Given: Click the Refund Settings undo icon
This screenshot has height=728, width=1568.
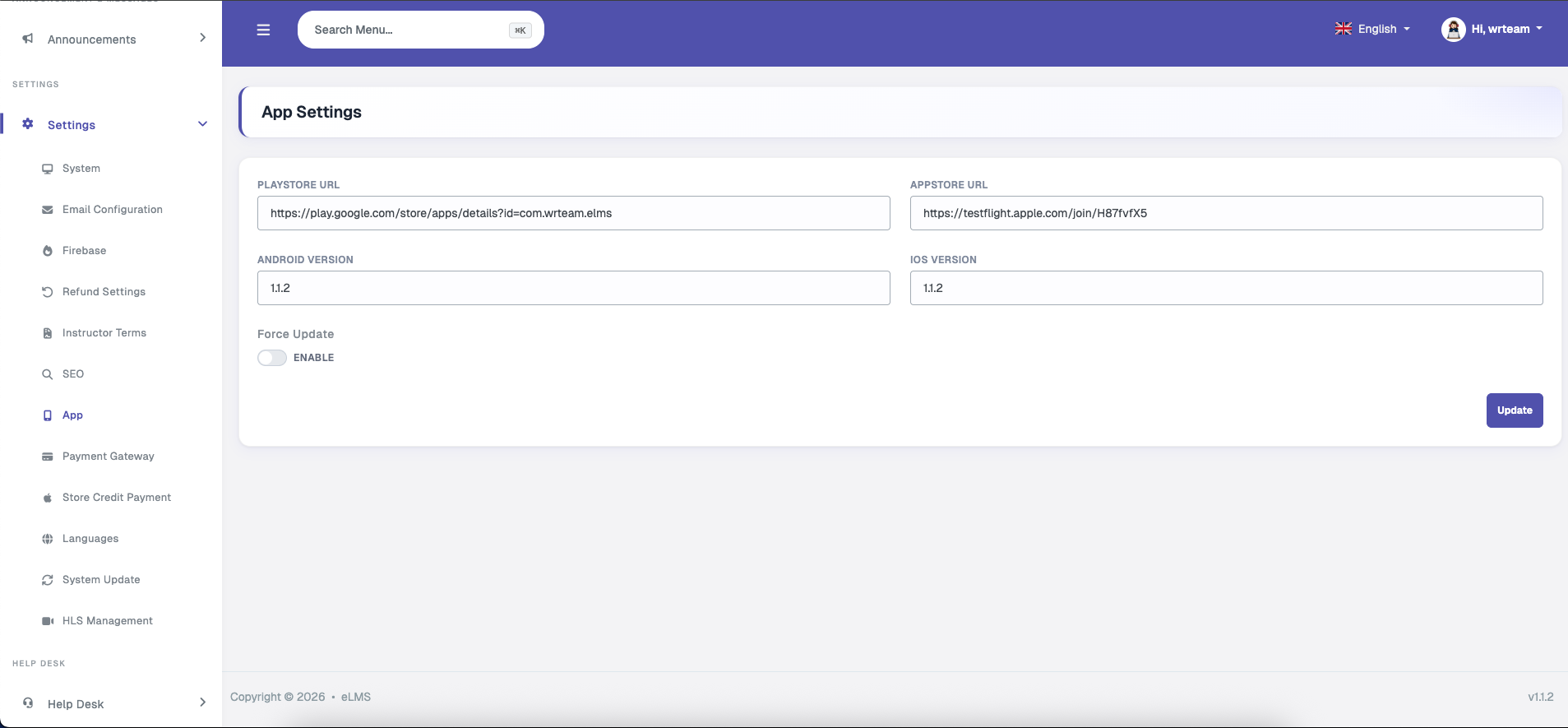Looking at the screenshot, I should (x=48, y=292).
